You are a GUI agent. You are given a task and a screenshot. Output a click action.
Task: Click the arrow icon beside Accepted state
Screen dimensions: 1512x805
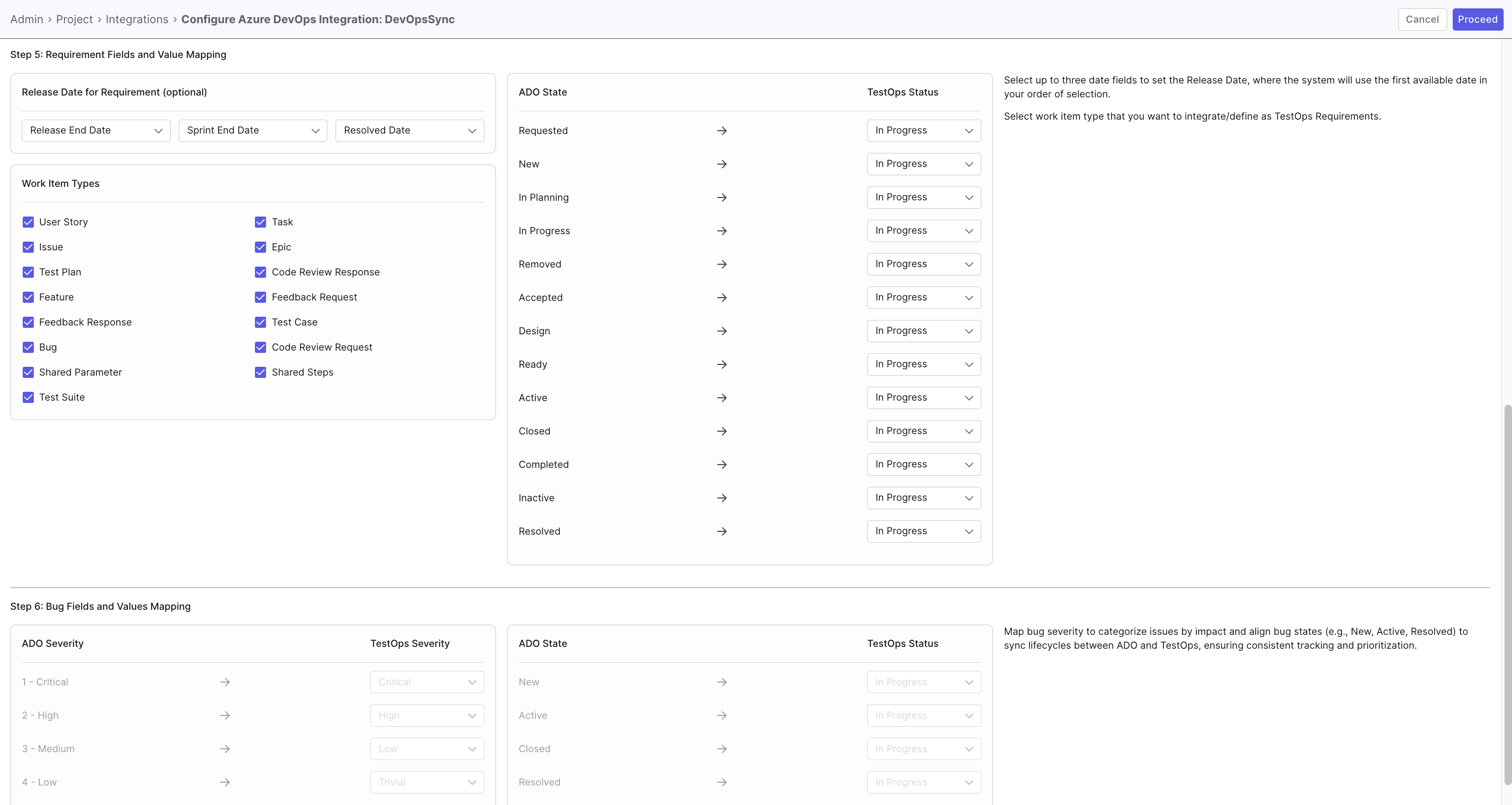(x=722, y=298)
